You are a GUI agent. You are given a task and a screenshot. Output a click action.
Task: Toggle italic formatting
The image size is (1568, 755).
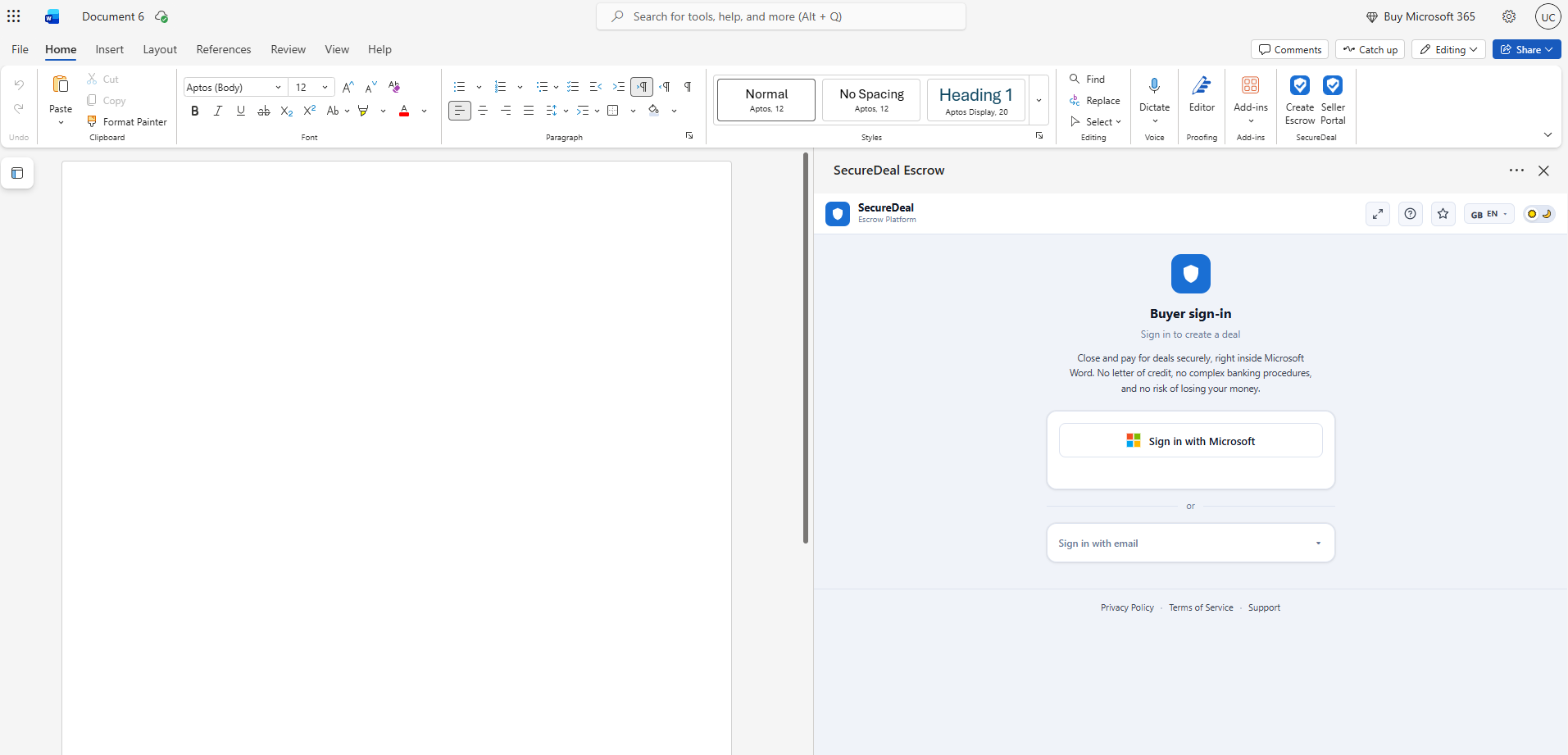click(217, 111)
